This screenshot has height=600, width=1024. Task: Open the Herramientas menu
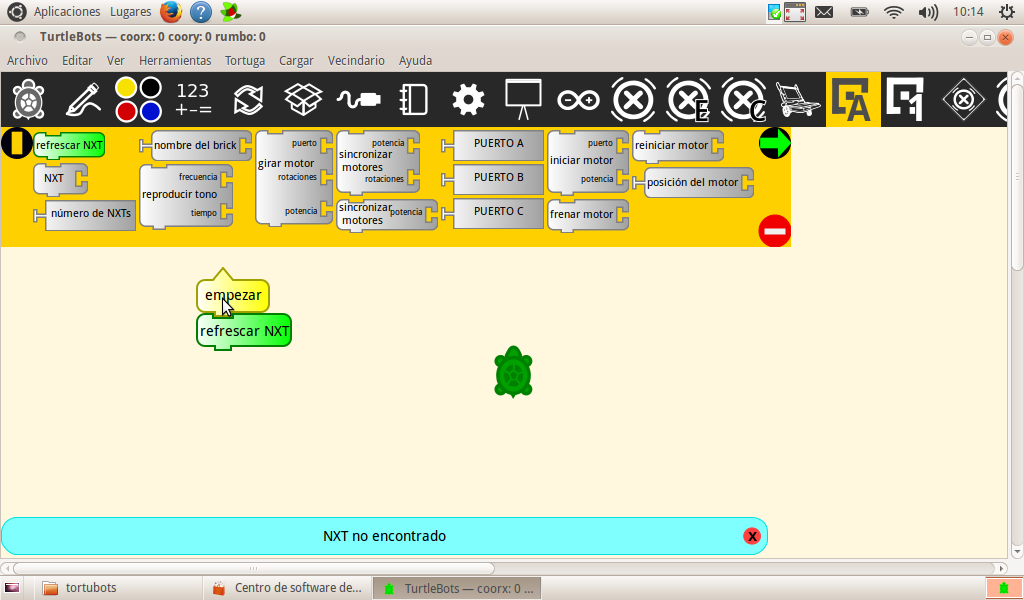tap(175, 61)
